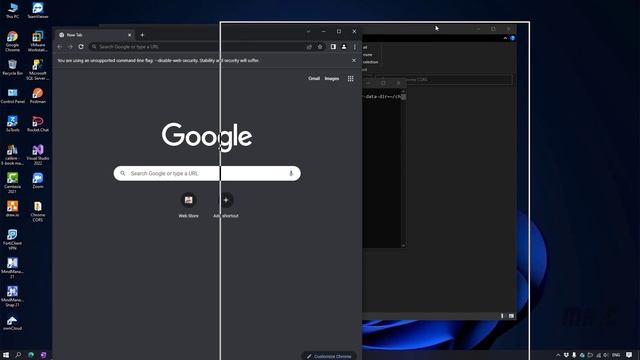Image resolution: width=640 pixels, height=360 pixels.
Task: Open the Recycle Bin
Action: click(12, 67)
